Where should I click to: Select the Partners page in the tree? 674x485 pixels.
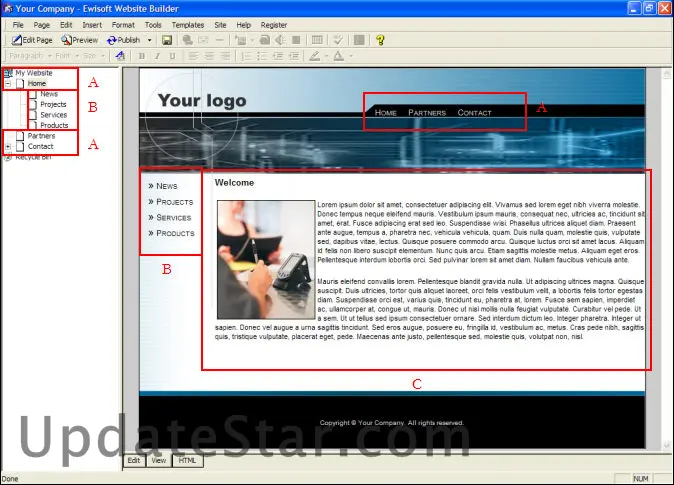click(41, 136)
